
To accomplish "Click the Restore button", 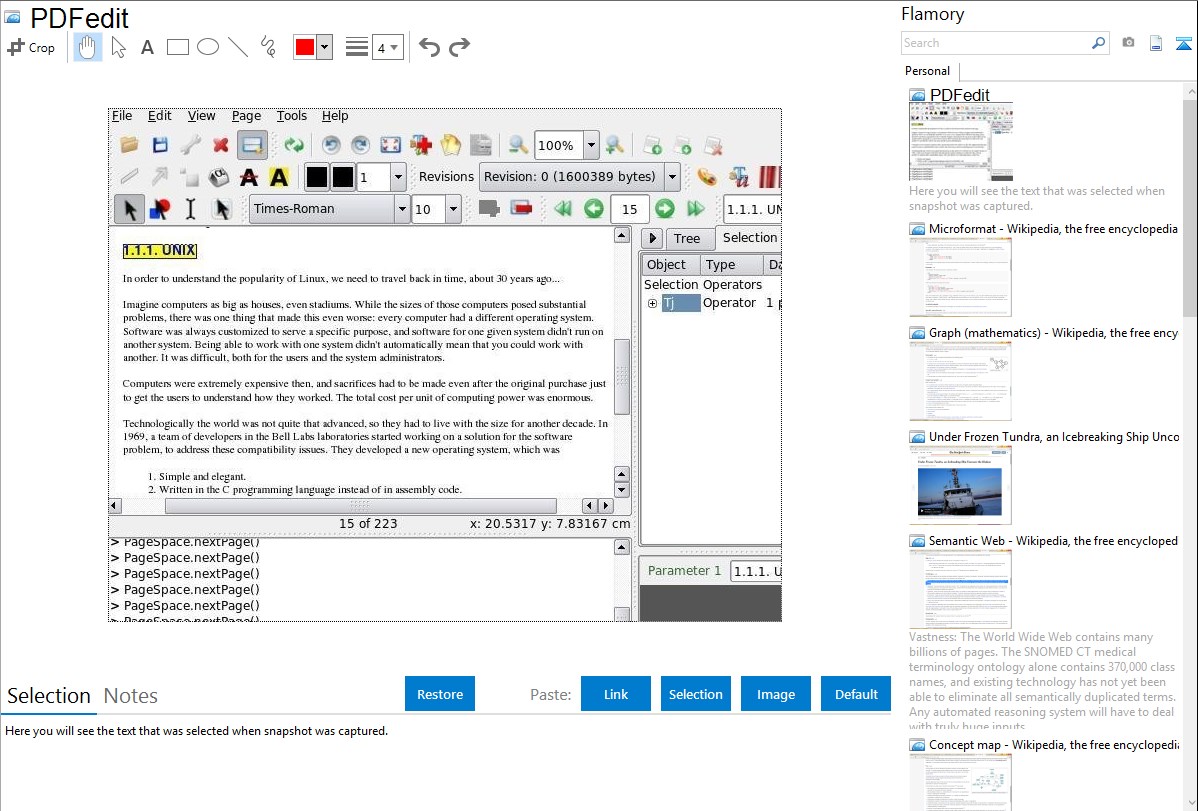I will (x=440, y=694).
